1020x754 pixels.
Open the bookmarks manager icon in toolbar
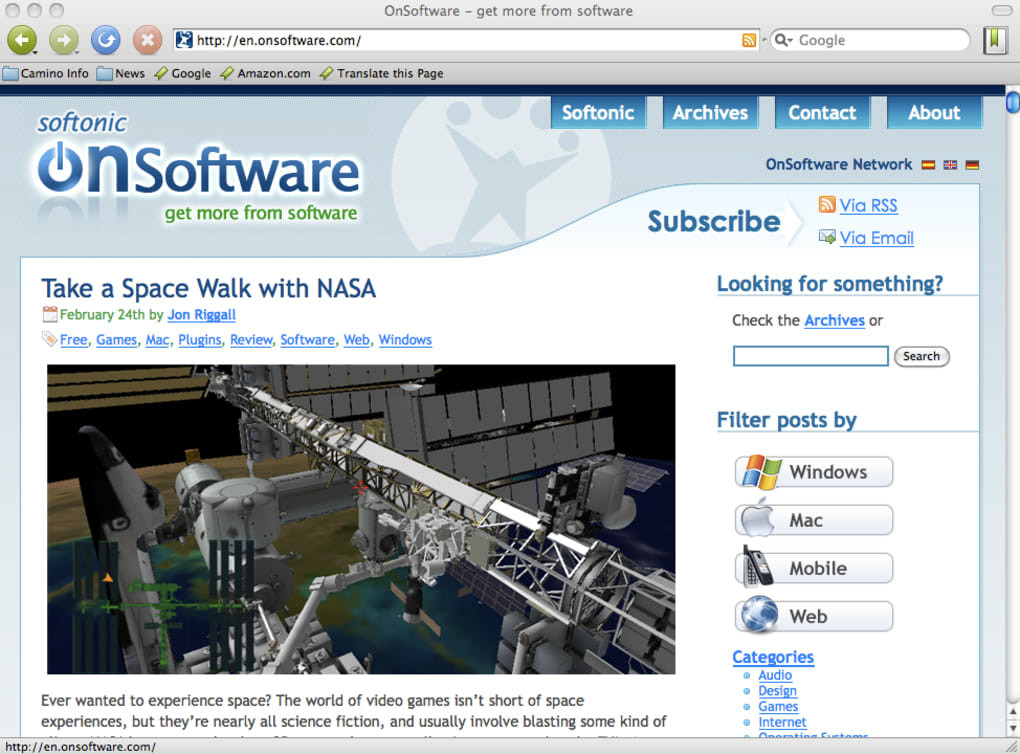995,40
